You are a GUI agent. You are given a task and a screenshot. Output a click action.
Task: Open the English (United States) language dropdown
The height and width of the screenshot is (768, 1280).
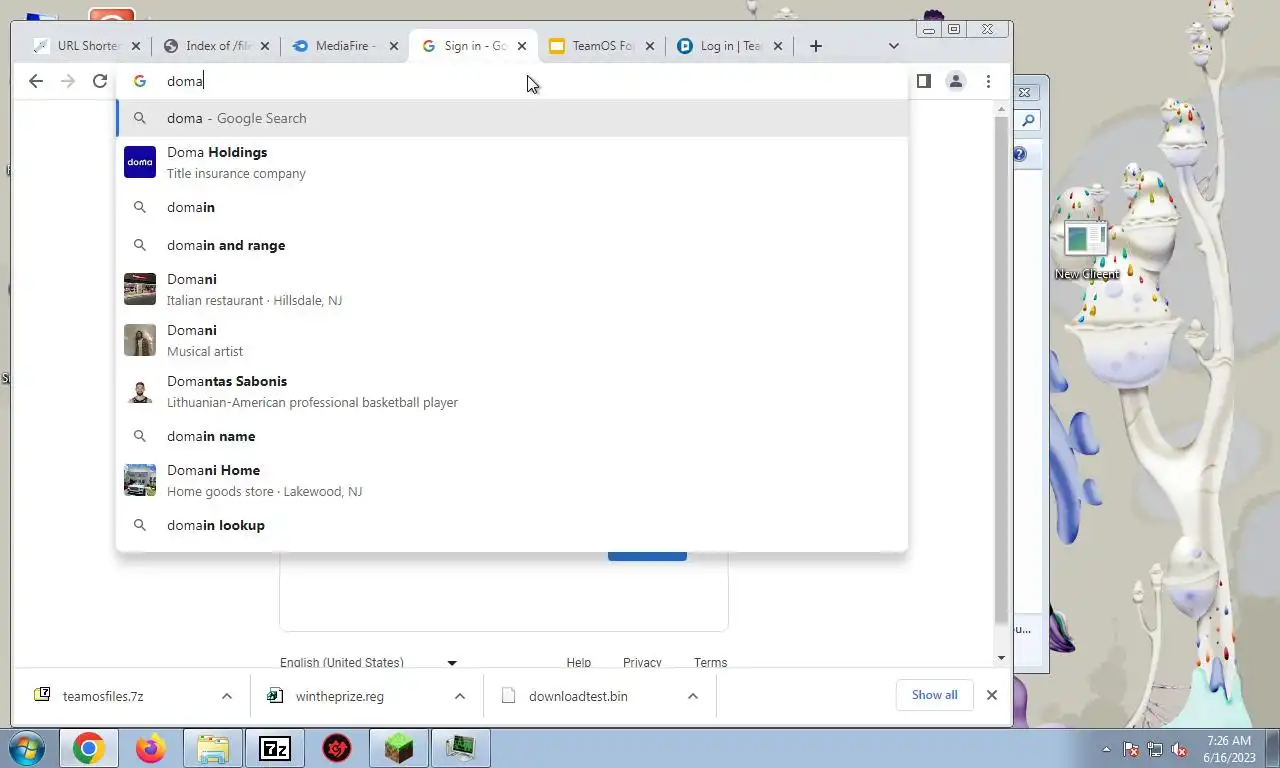pyautogui.click(x=368, y=662)
